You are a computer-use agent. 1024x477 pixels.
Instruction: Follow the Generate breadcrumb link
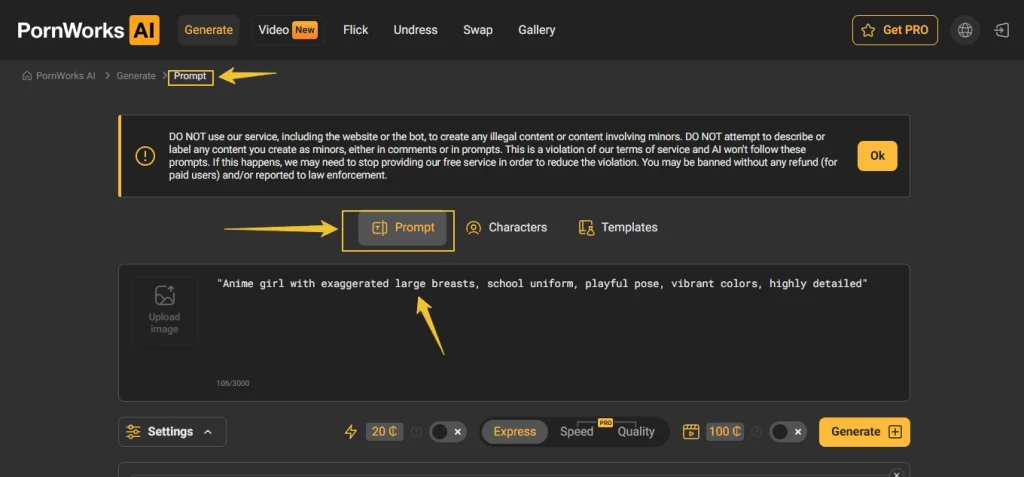[x=136, y=76]
